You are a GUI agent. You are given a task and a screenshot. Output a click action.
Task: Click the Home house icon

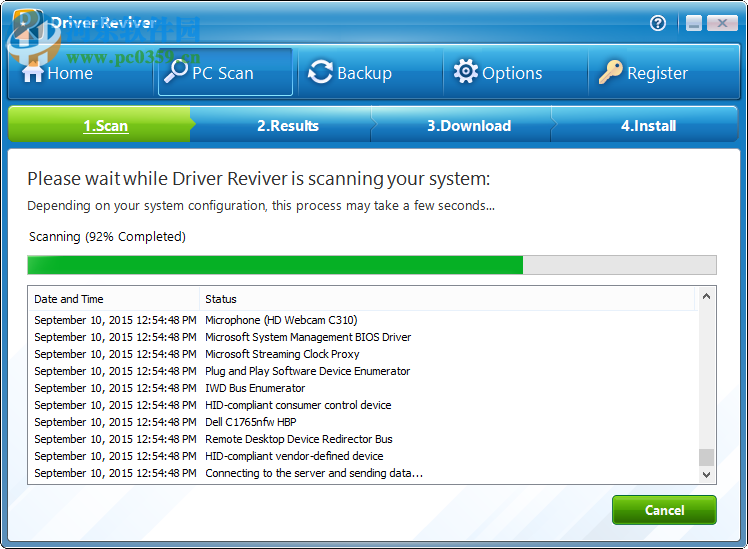(32, 73)
